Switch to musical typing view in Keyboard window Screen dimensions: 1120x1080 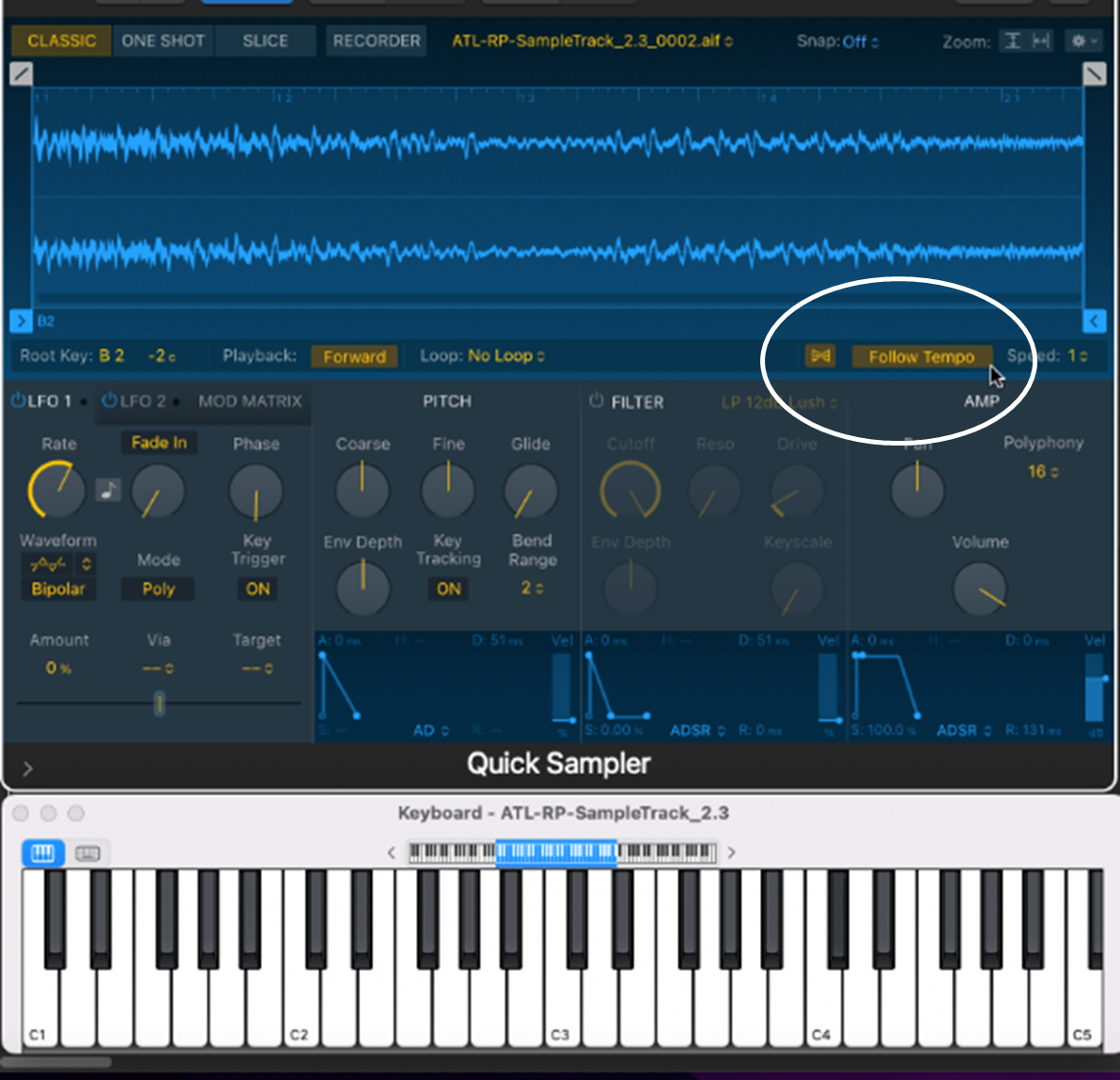[87, 853]
